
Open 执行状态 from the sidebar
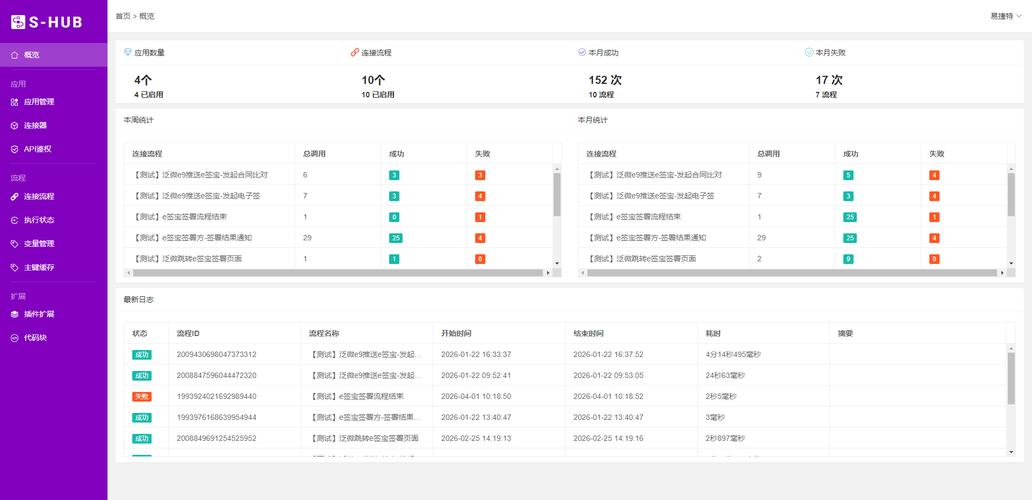point(39,220)
